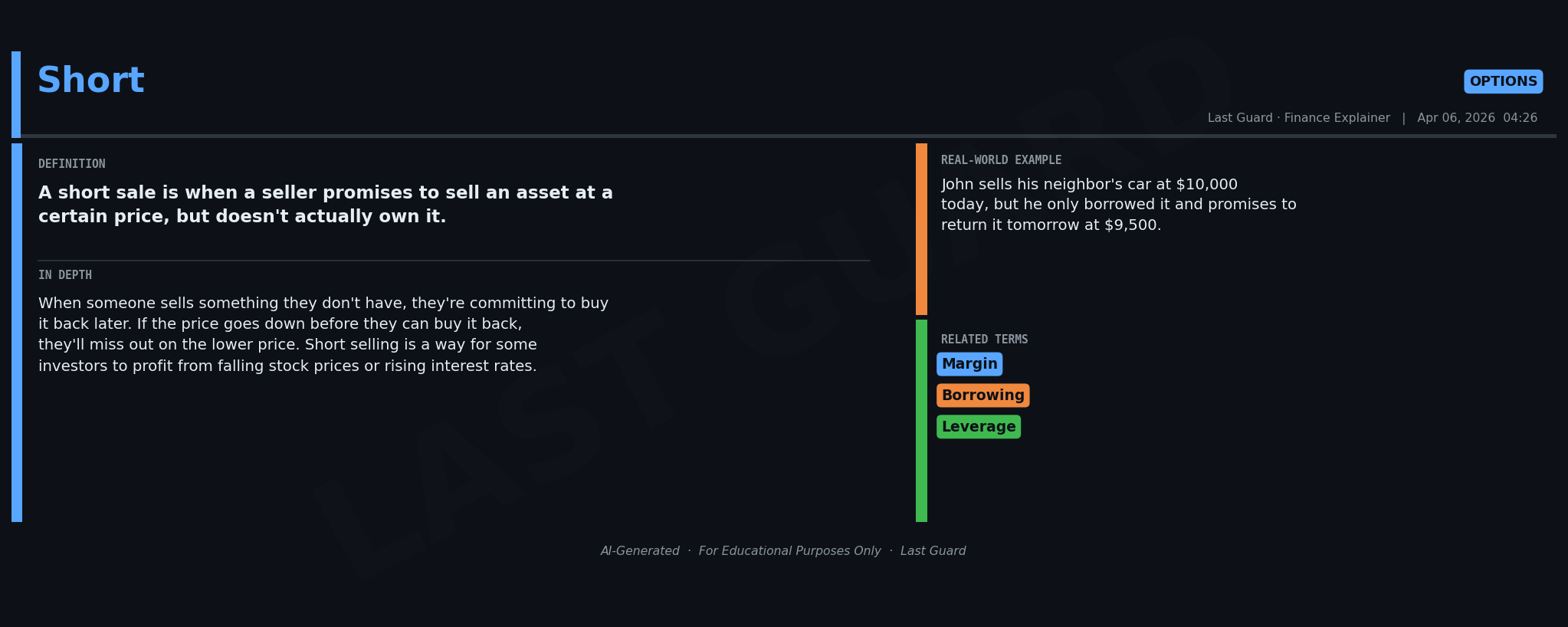Click the in-depth explanation paragraph
The image size is (1568, 627).
coord(323,334)
